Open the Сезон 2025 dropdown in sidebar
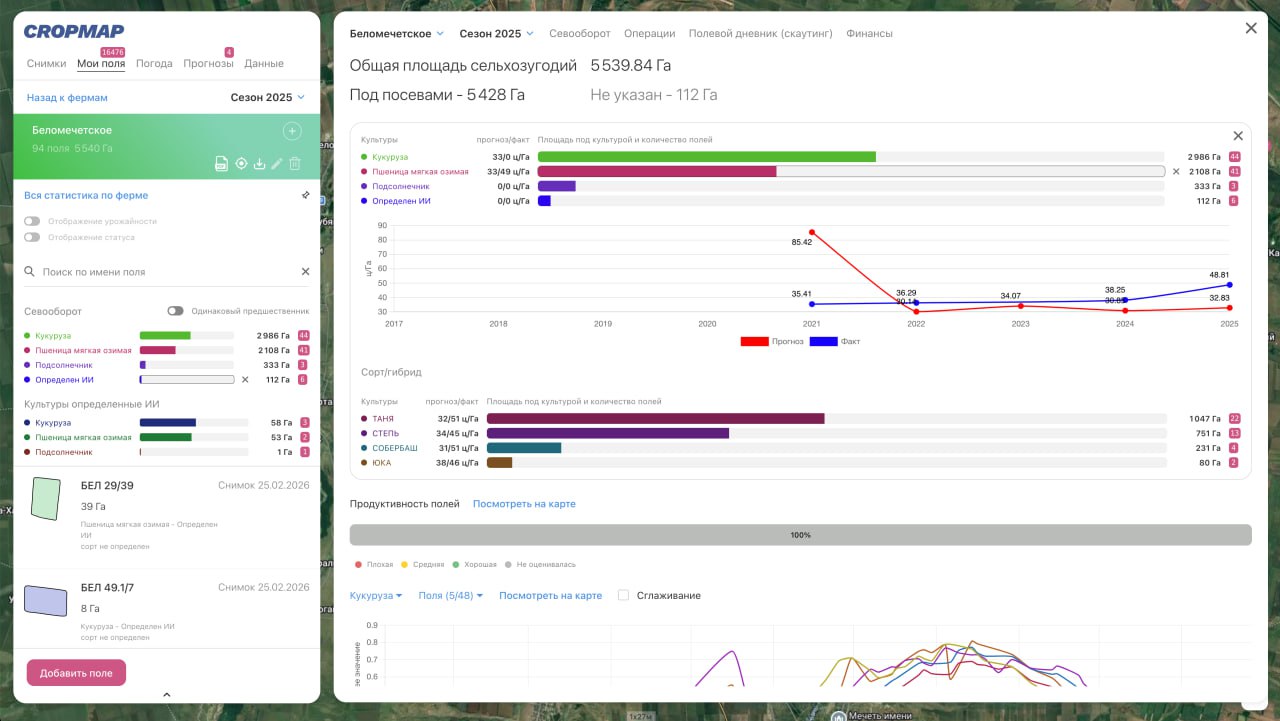Screen dimensions: 1280x721 (267, 98)
